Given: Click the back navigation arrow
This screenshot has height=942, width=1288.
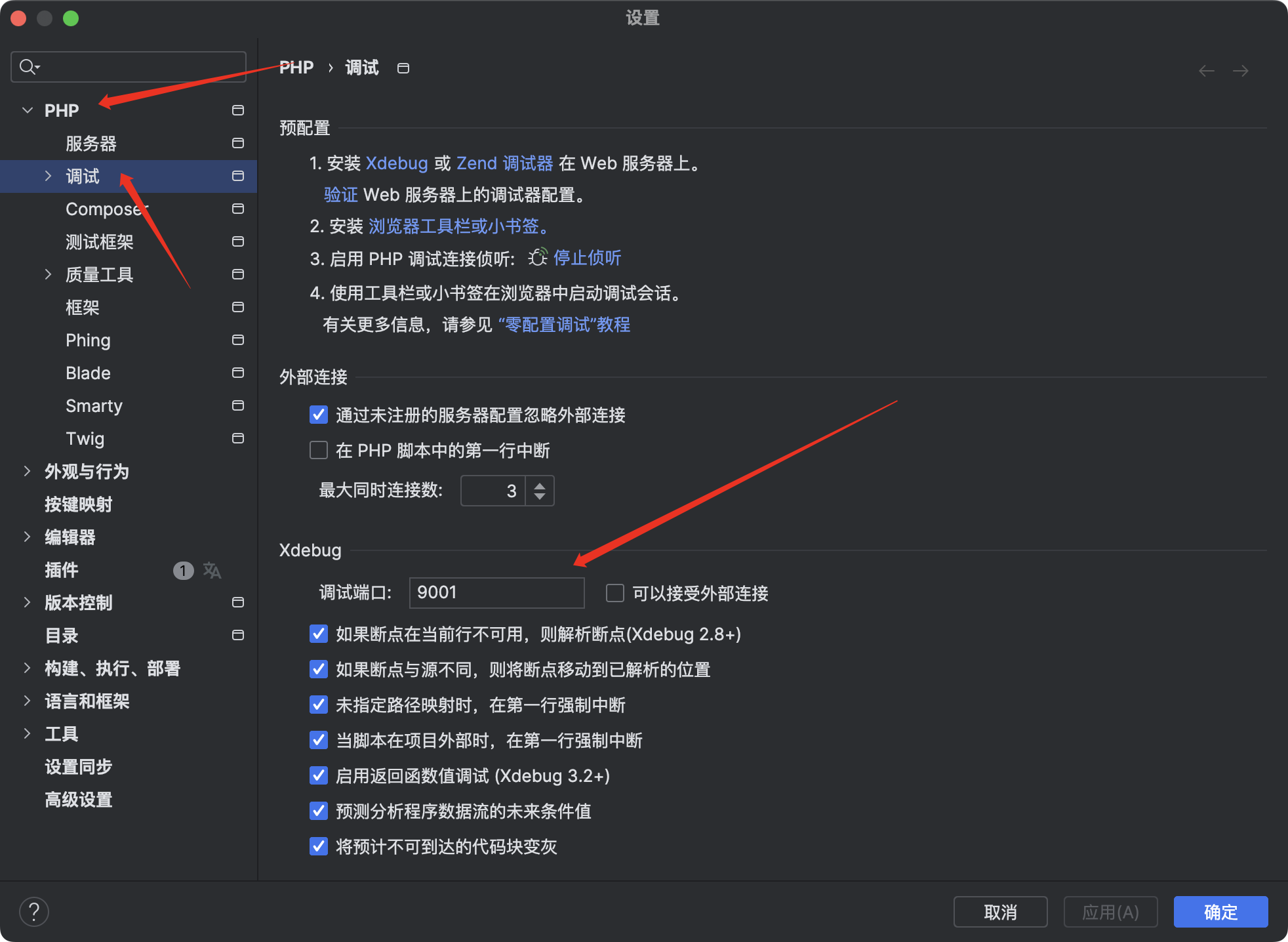Looking at the screenshot, I should click(x=1206, y=71).
